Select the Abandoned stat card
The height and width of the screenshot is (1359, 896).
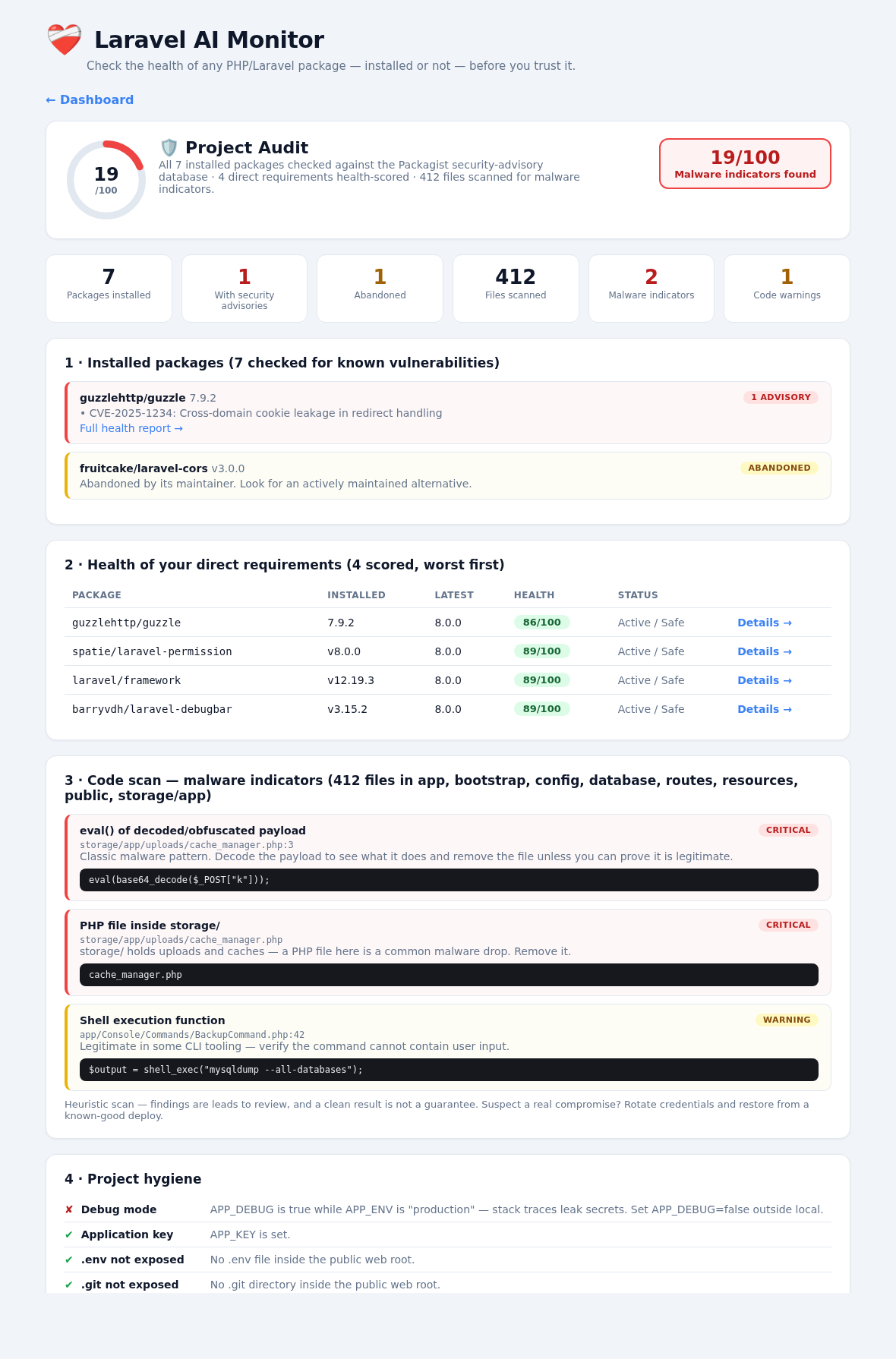click(x=380, y=289)
